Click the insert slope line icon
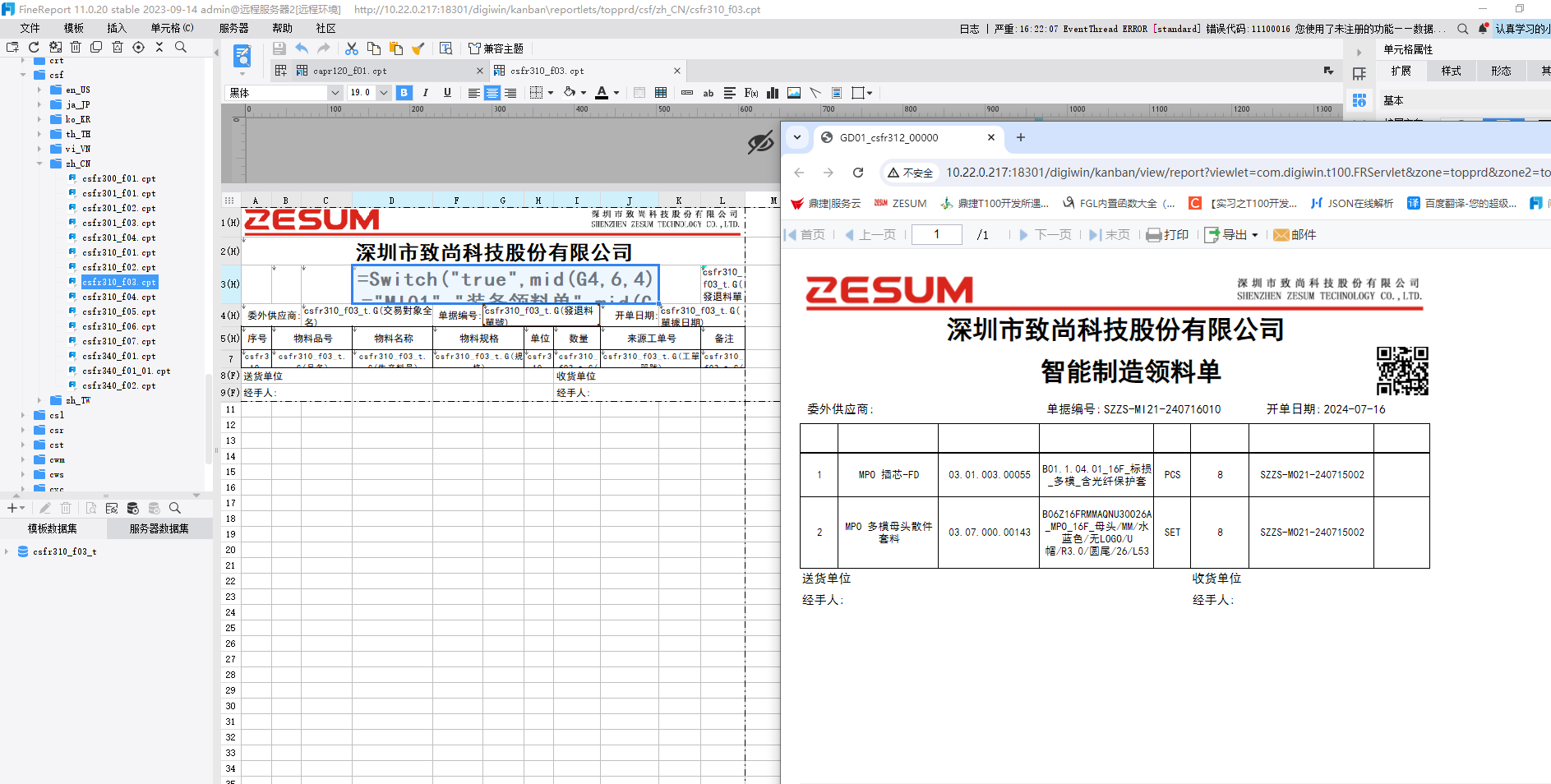Viewport: 1551px width, 784px height. tap(815, 93)
